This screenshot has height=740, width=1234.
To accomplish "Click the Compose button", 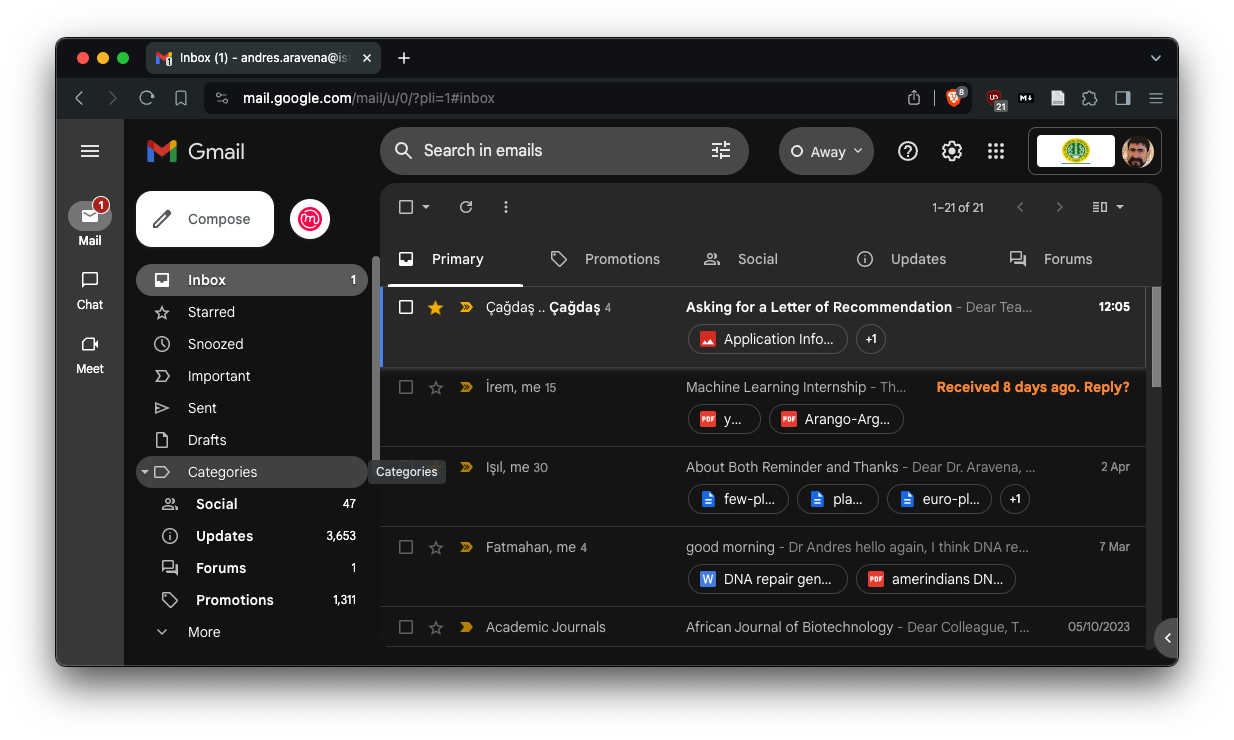I will [205, 219].
